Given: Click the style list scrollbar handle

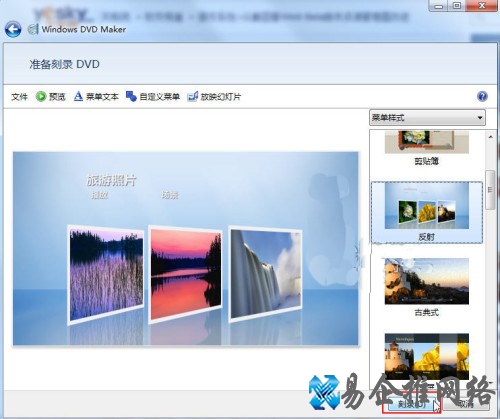Looking at the screenshot, I should [x=490, y=190].
